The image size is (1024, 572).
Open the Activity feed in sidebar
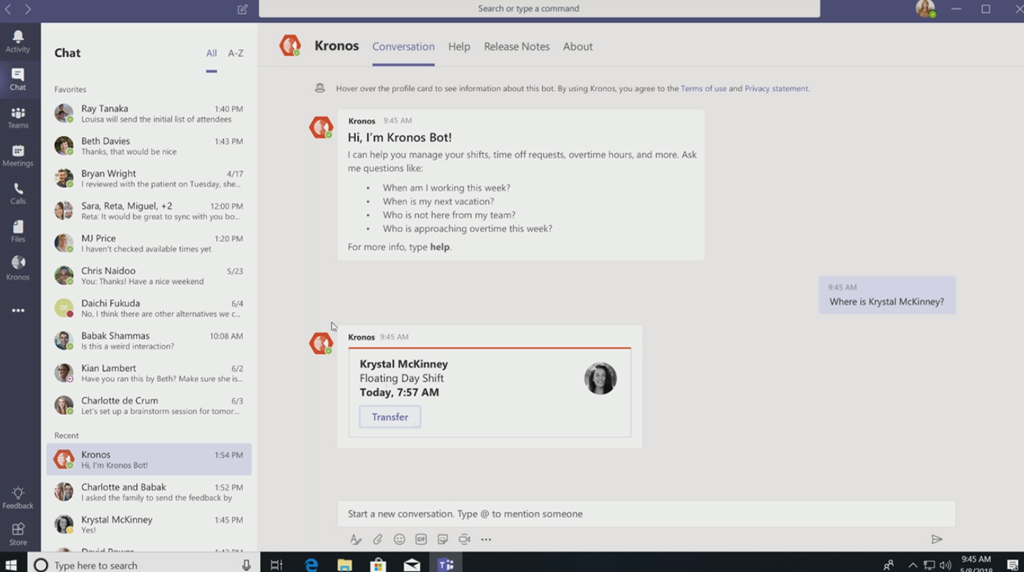(x=18, y=41)
